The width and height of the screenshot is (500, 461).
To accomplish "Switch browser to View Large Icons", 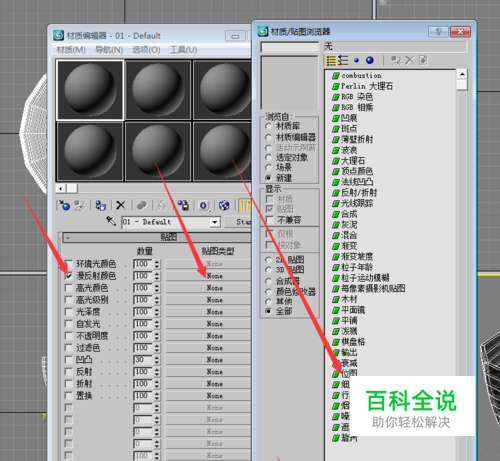I will 370,60.
